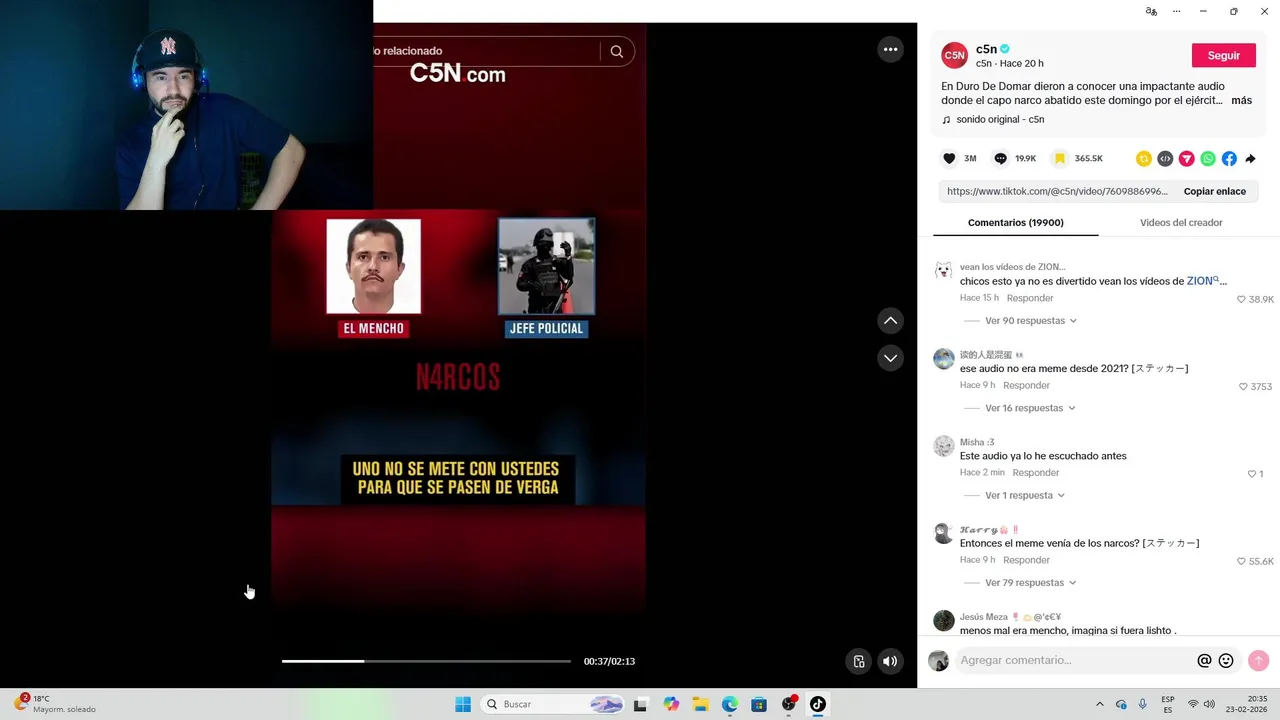Seek on the video progress bar
Image resolution: width=1280 pixels, height=720 pixels.
point(426,661)
